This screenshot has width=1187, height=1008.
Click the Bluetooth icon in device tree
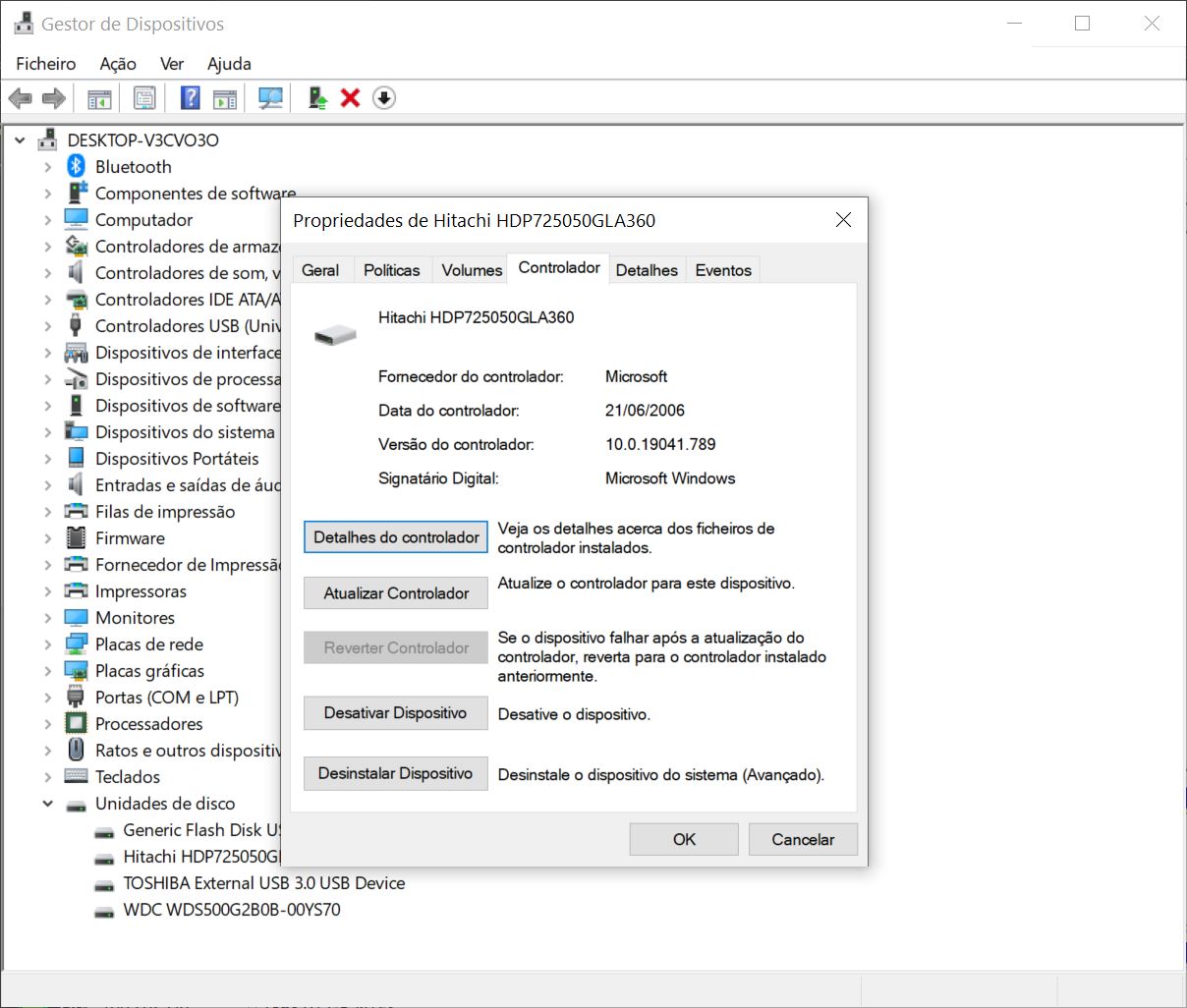tap(77, 167)
